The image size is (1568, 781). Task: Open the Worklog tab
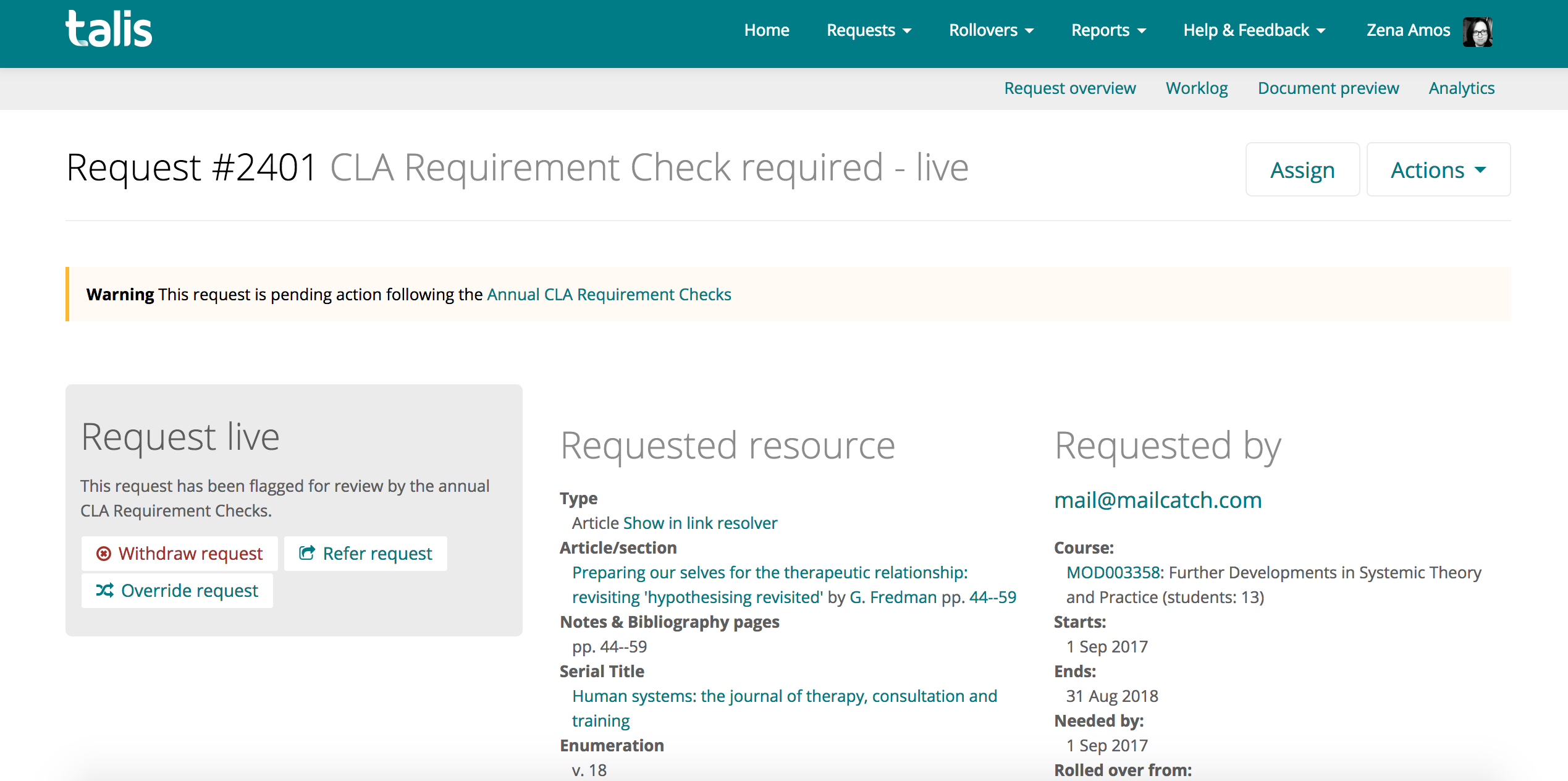[x=1197, y=88]
